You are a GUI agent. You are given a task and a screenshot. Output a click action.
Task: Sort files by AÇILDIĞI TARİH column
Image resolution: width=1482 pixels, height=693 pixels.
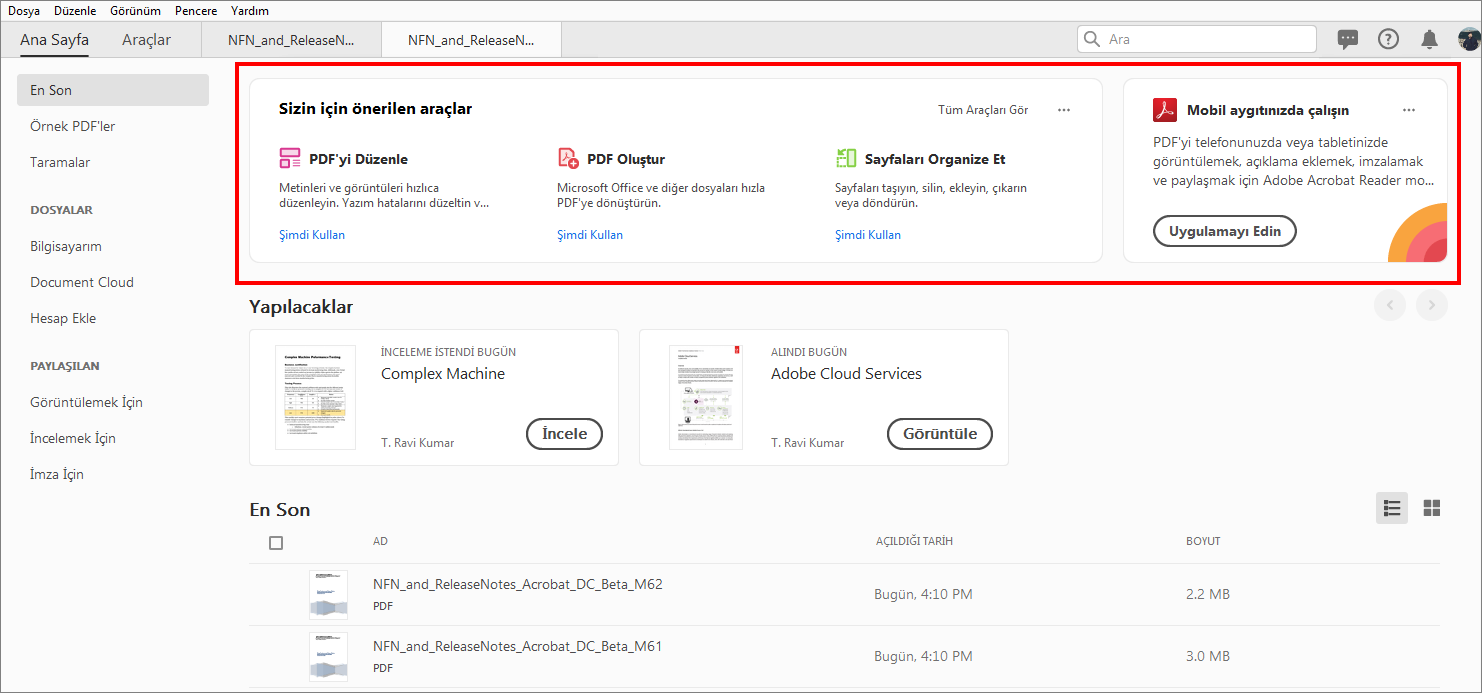(914, 541)
